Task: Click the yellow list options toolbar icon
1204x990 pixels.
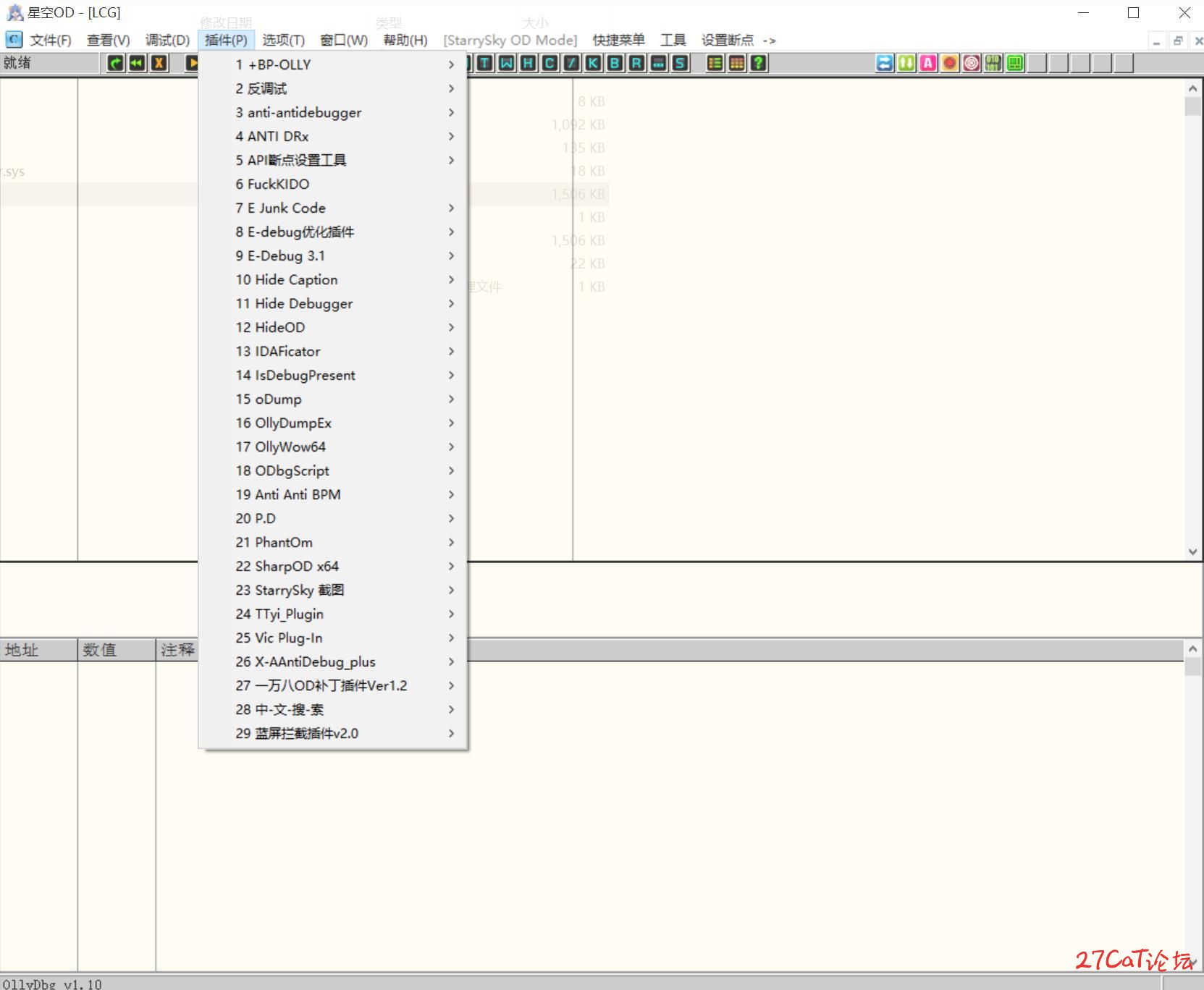Action: click(x=715, y=63)
